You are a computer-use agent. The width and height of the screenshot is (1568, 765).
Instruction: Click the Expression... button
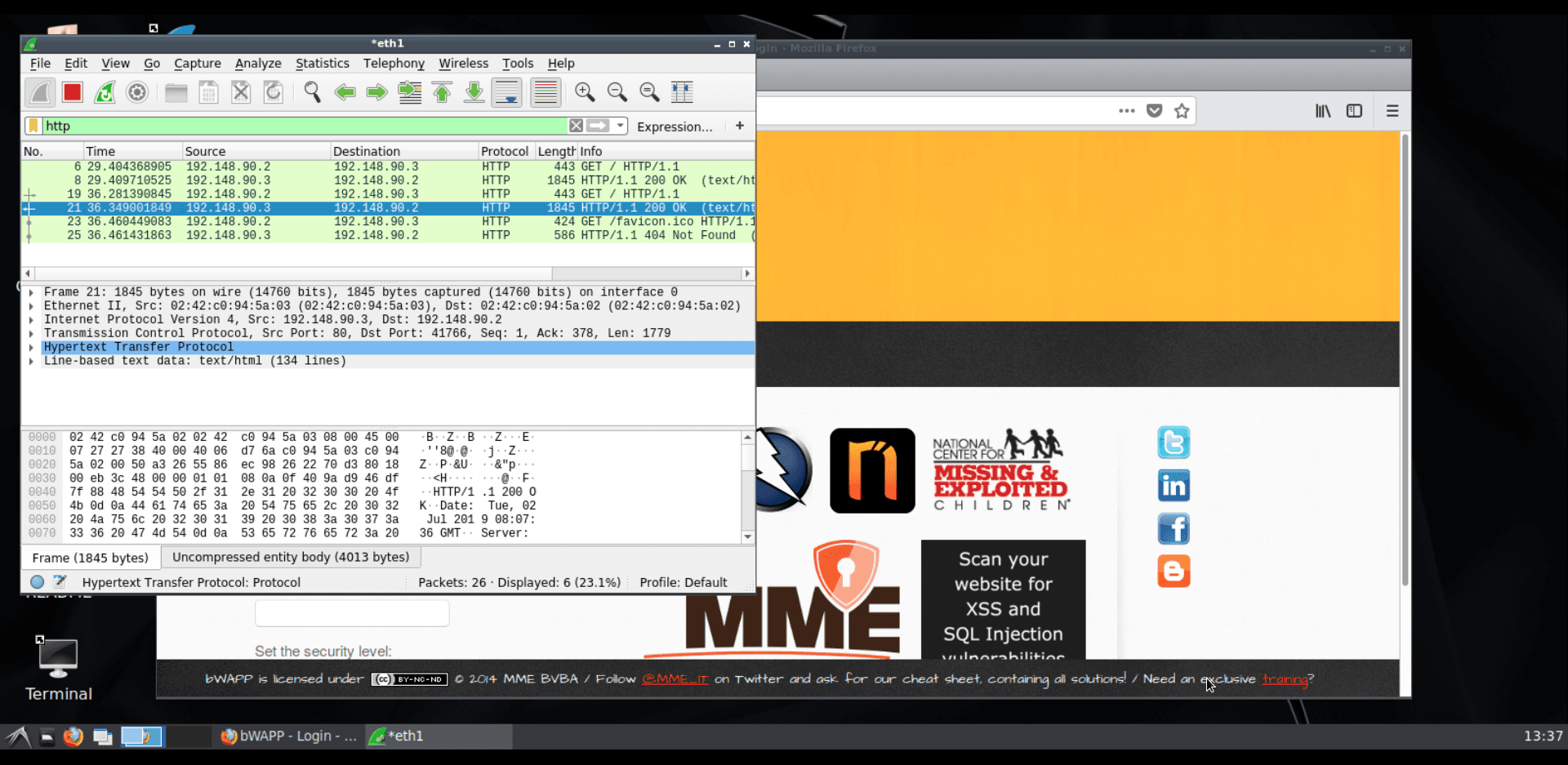pos(674,127)
